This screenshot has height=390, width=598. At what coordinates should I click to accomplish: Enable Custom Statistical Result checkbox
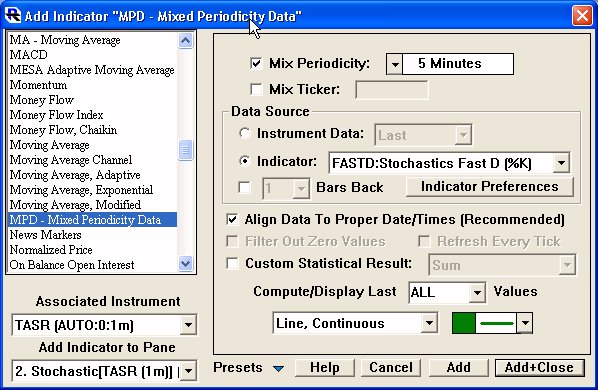point(232,263)
